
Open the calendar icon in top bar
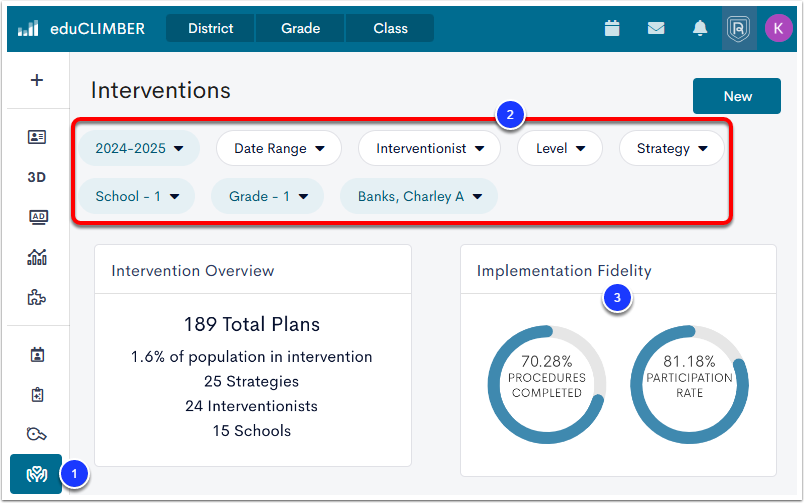612,28
